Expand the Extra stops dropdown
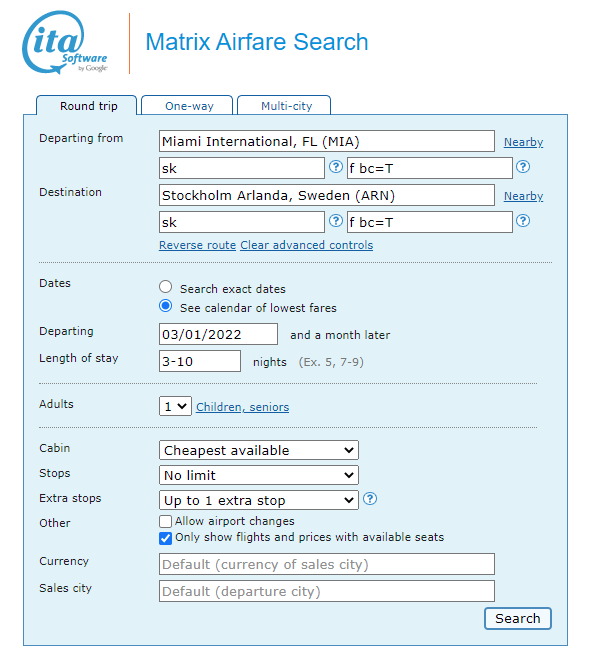Image resolution: width=589 pixels, height=660 pixels. 259,500
